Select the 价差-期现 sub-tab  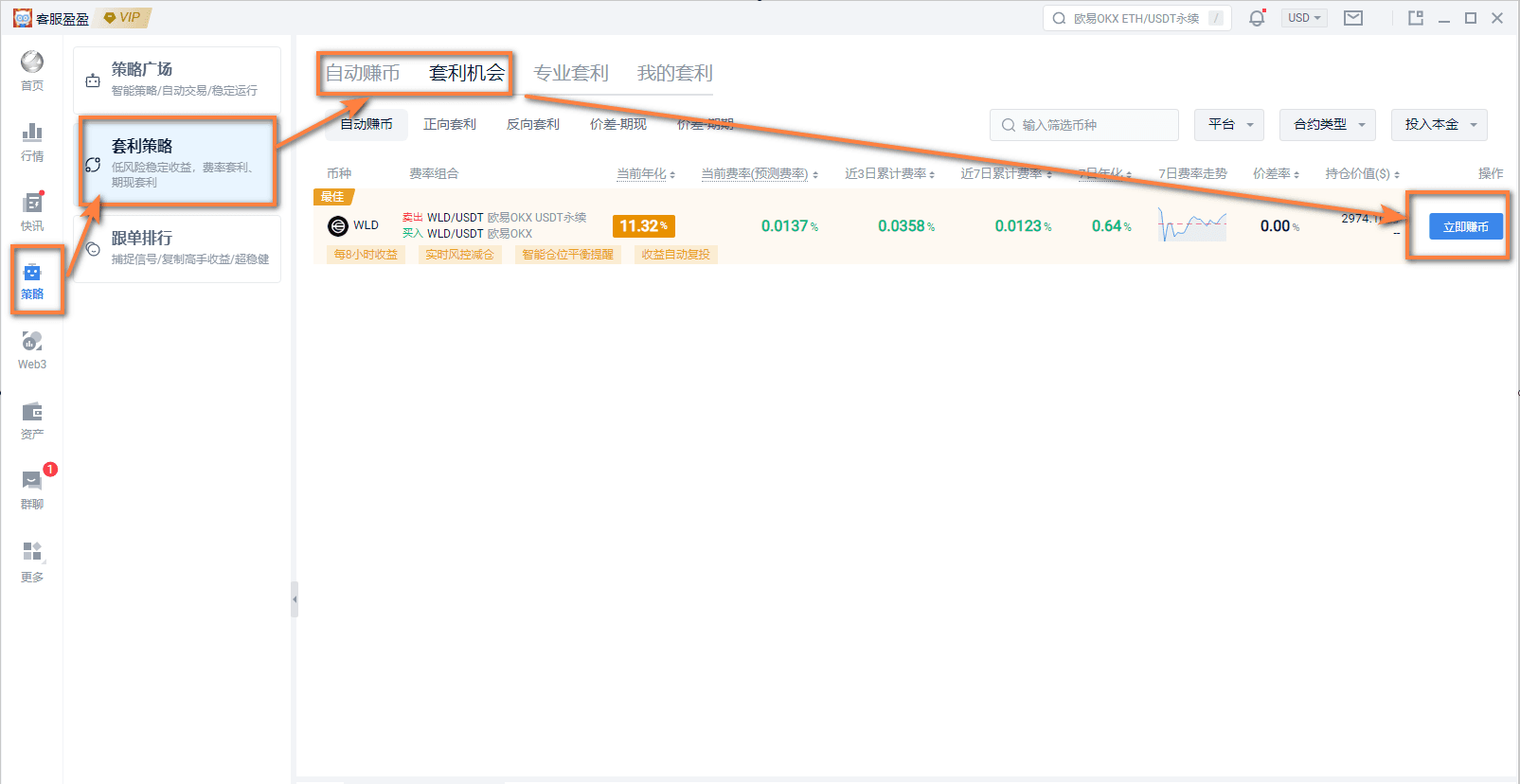coord(618,124)
